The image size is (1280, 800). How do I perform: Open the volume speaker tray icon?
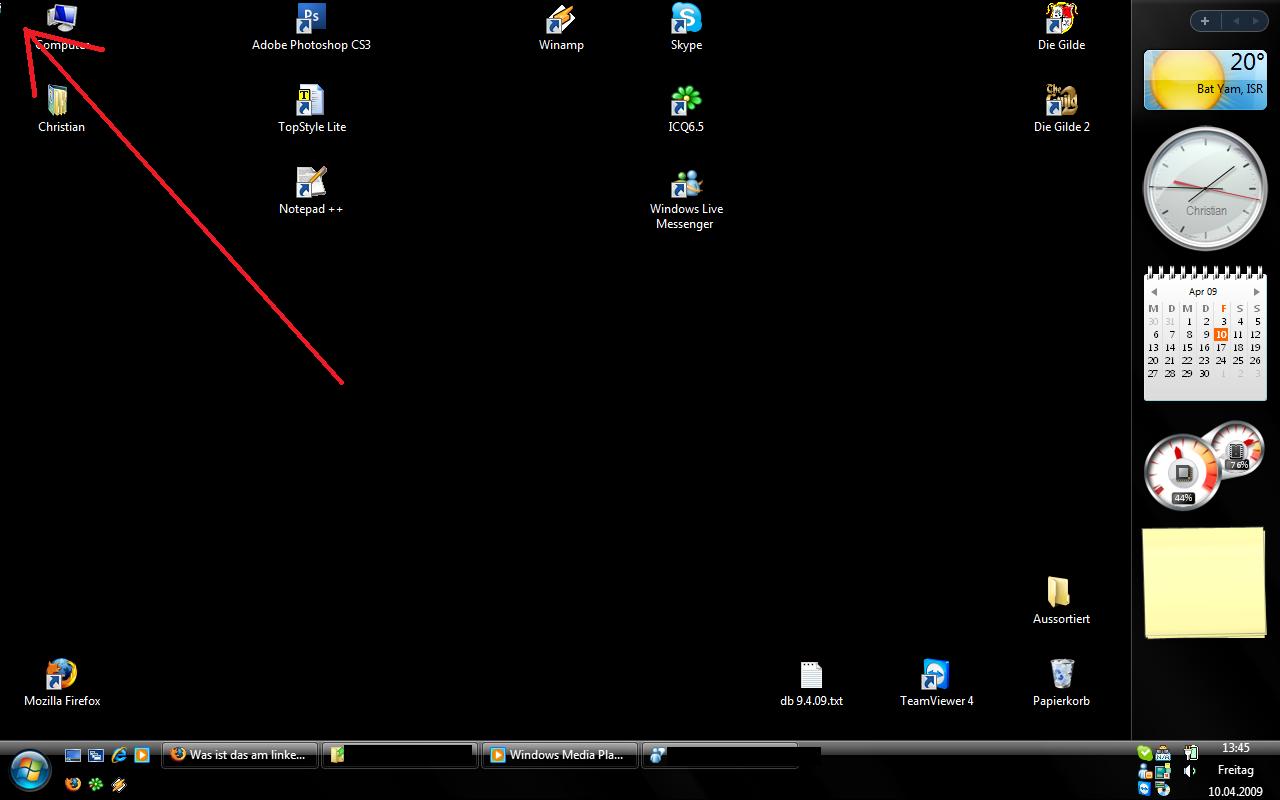point(1190,771)
